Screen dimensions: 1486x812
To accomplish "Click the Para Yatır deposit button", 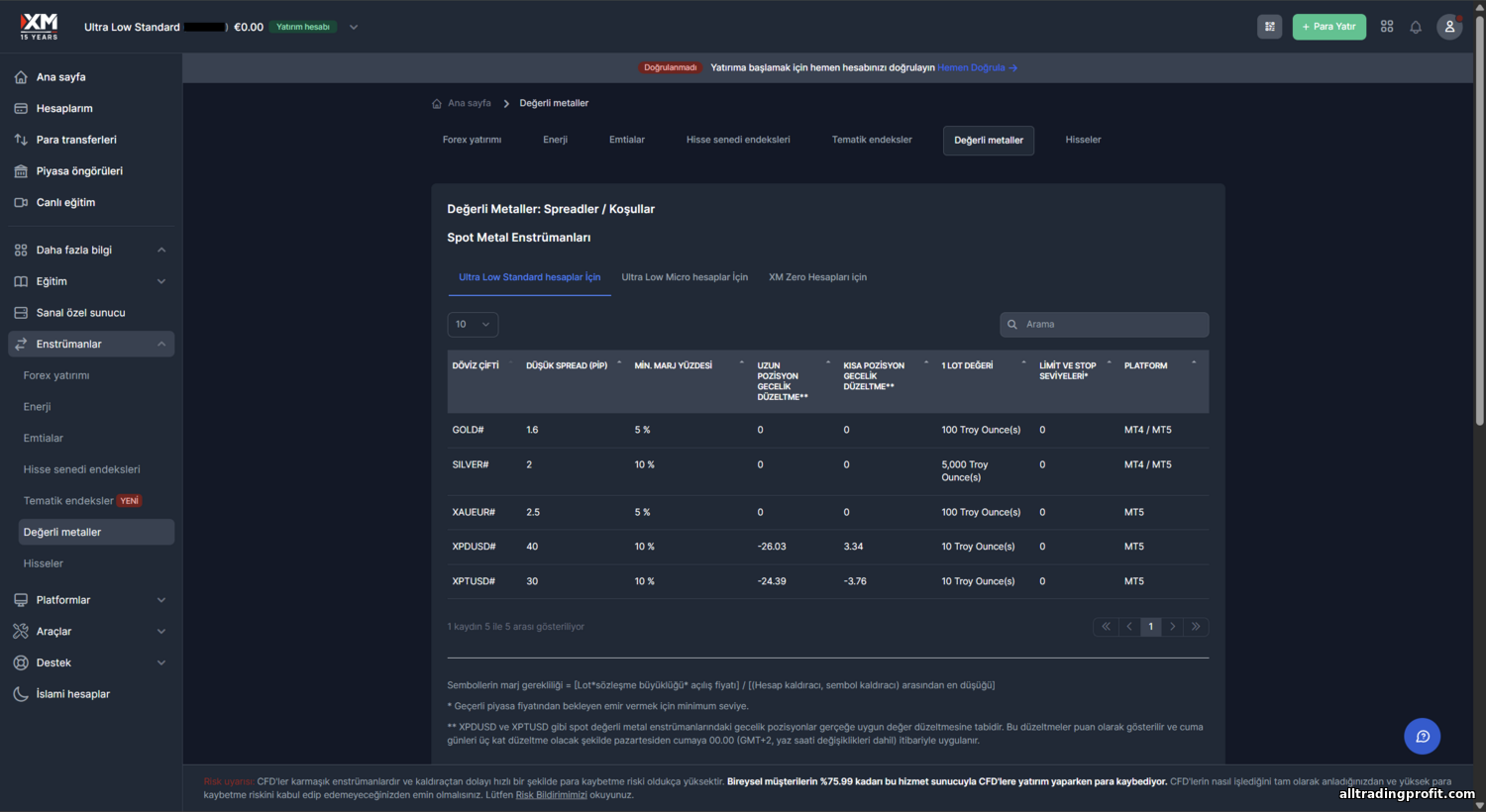I will (x=1328, y=27).
